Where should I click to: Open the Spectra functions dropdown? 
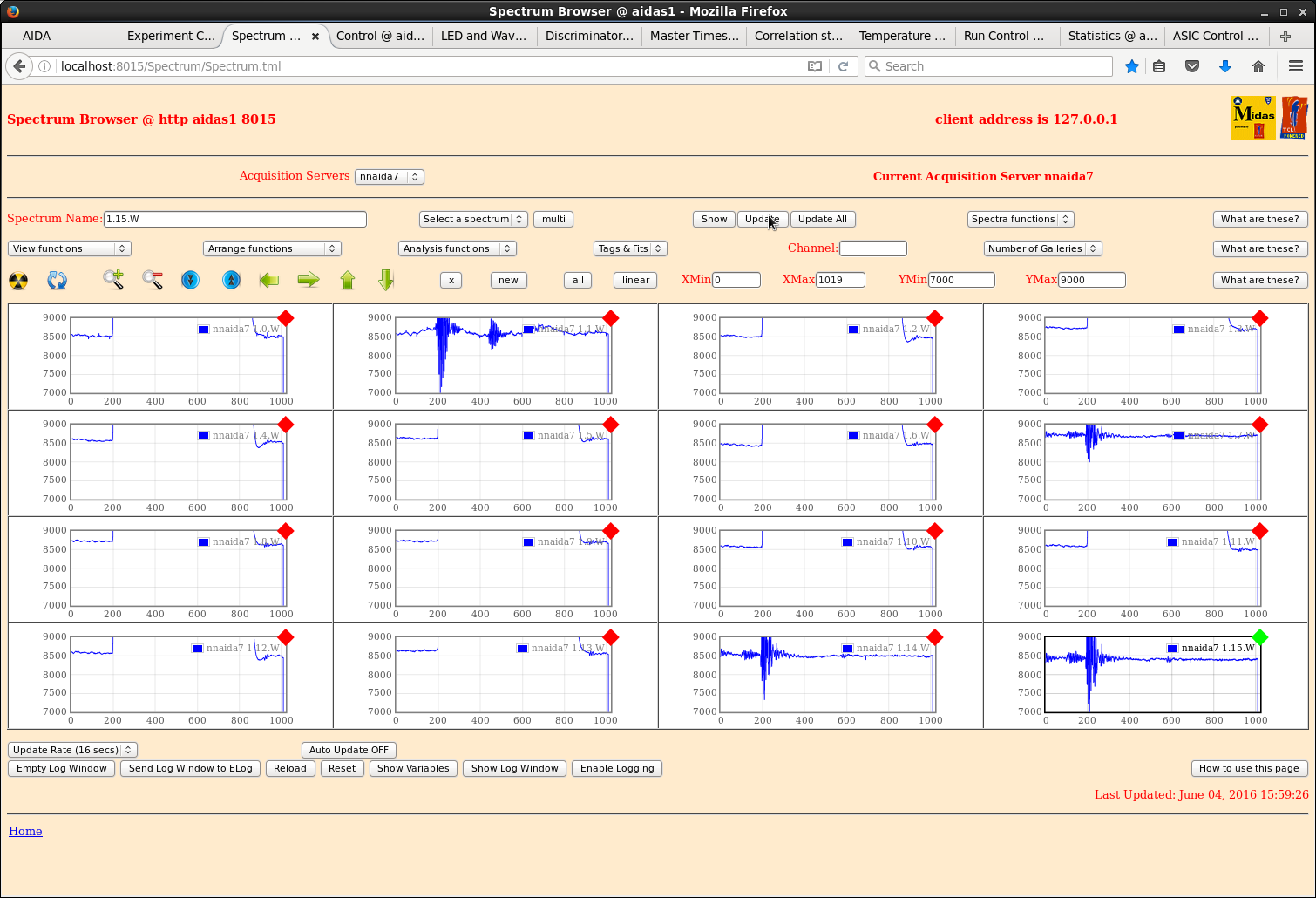[1021, 219]
